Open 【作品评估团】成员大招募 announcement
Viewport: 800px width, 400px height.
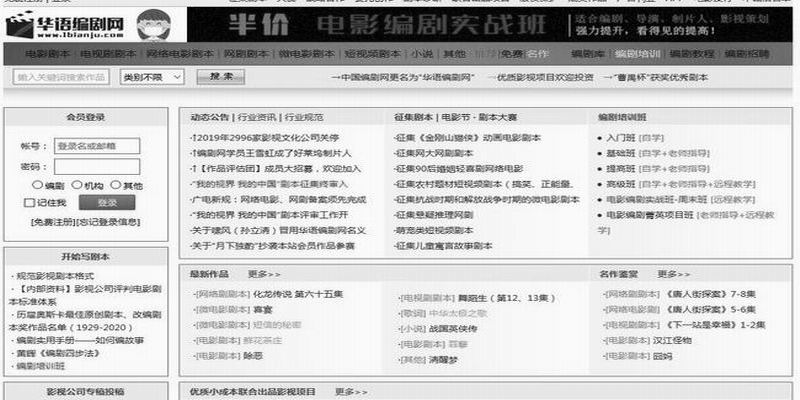276,168
